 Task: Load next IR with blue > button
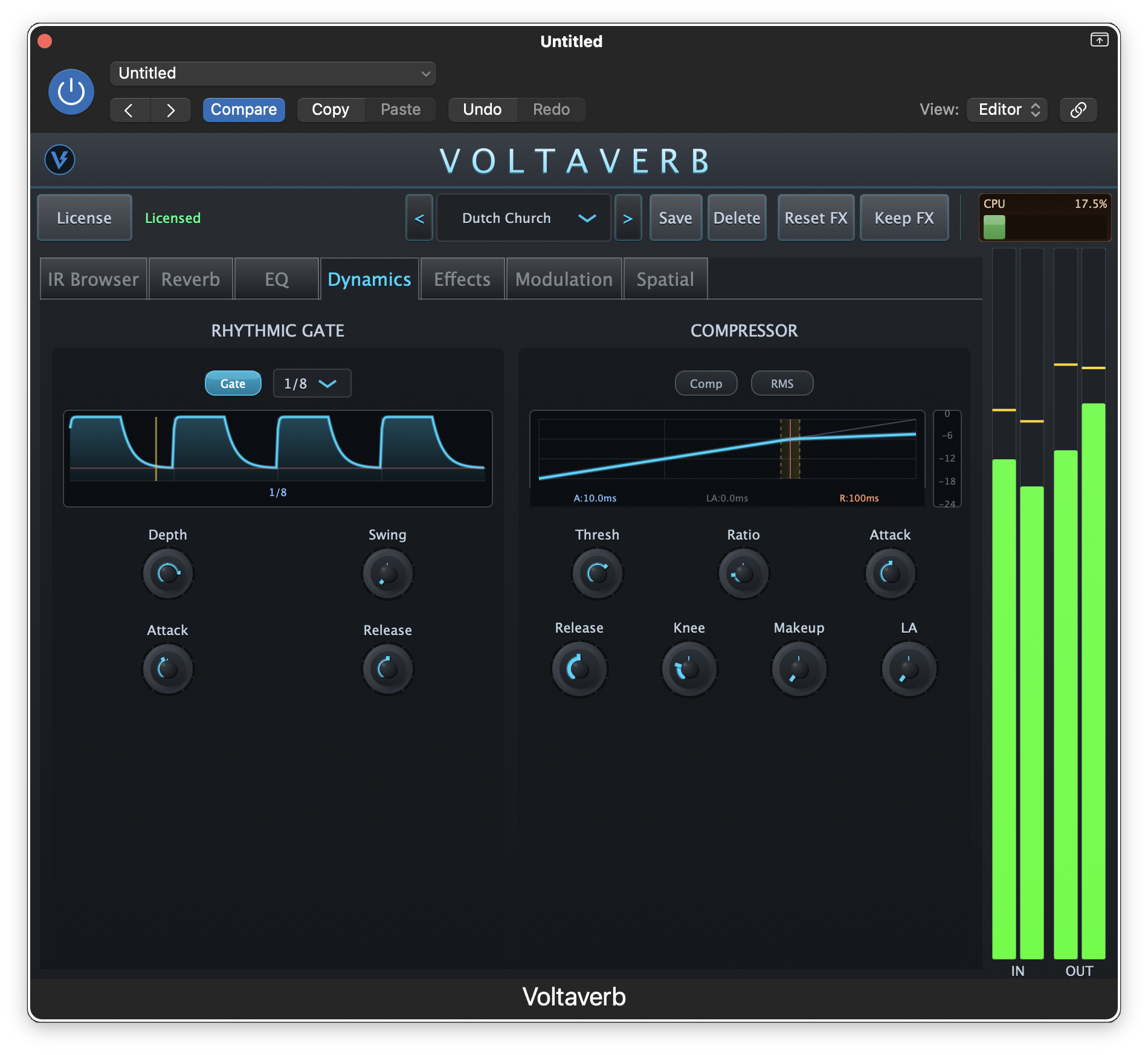click(628, 218)
